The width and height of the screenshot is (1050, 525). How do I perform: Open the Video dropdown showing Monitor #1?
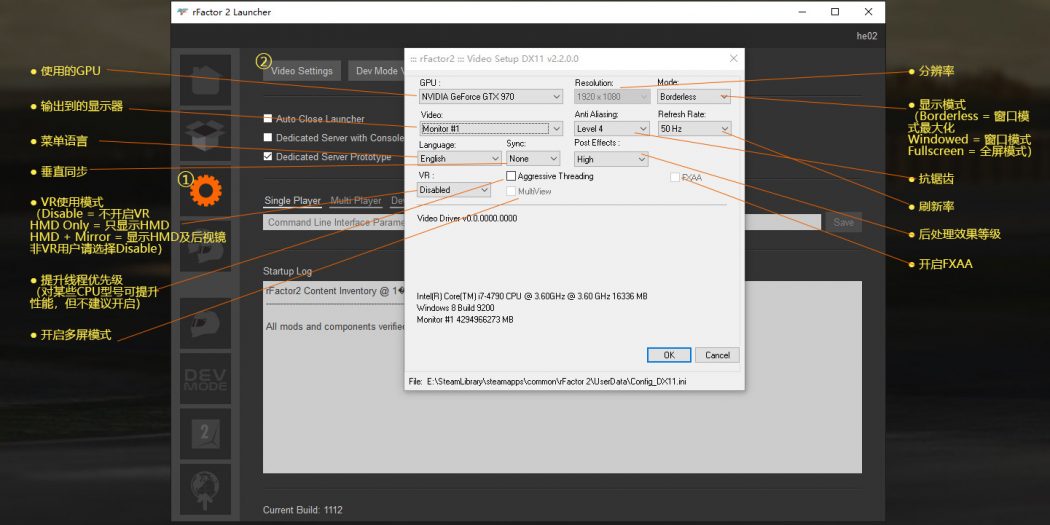[x=491, y=129]
